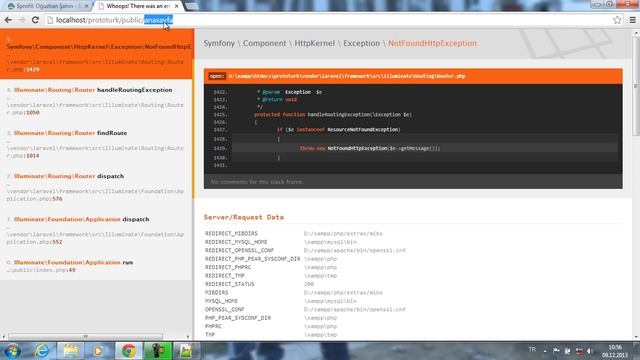The width and height of the screenshot is (640, 360).
Task: Click the left arrow of frame list scrollbar
Action: [4, 337]
